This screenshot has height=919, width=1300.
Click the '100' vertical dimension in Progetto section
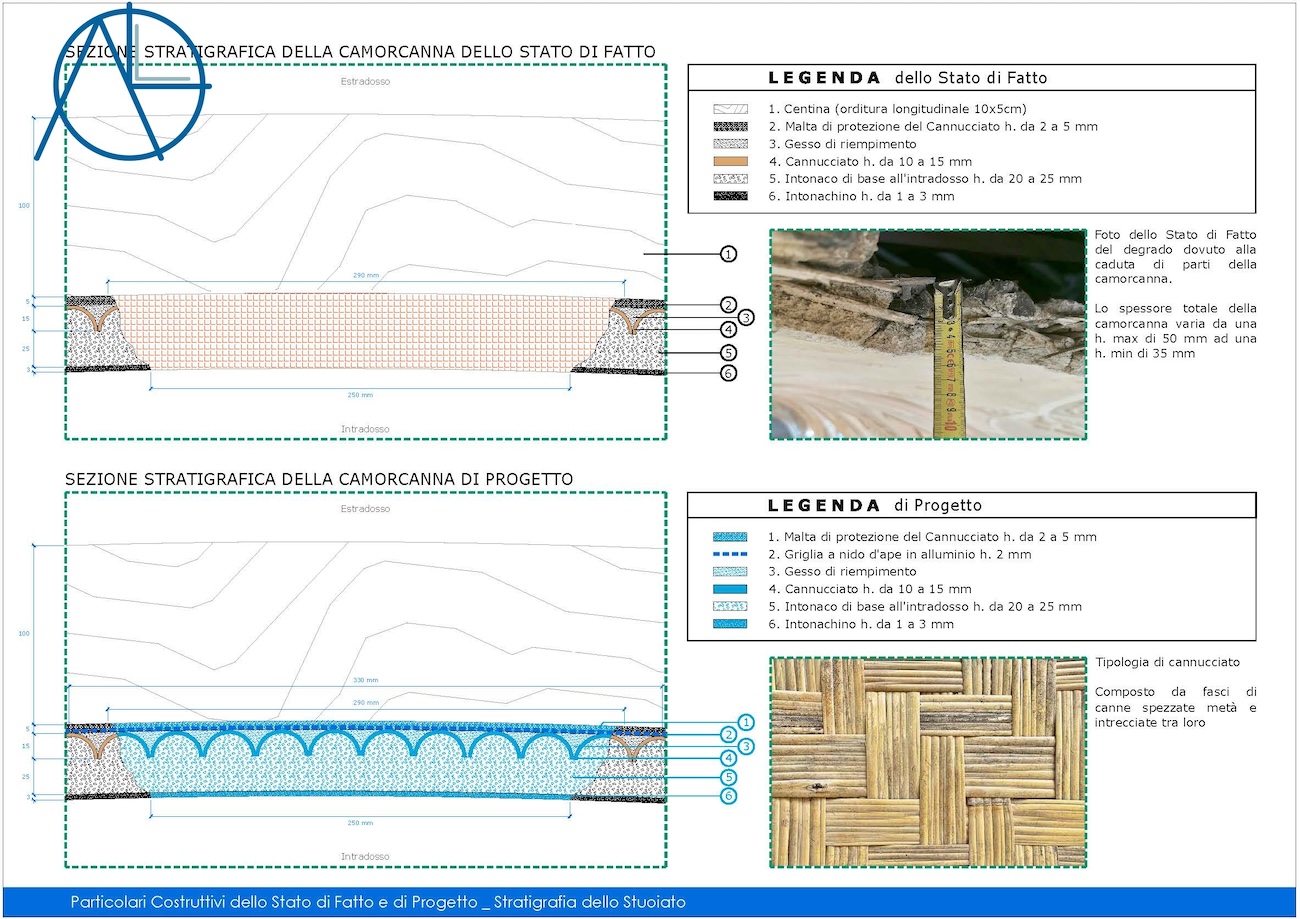click(24, 634)
